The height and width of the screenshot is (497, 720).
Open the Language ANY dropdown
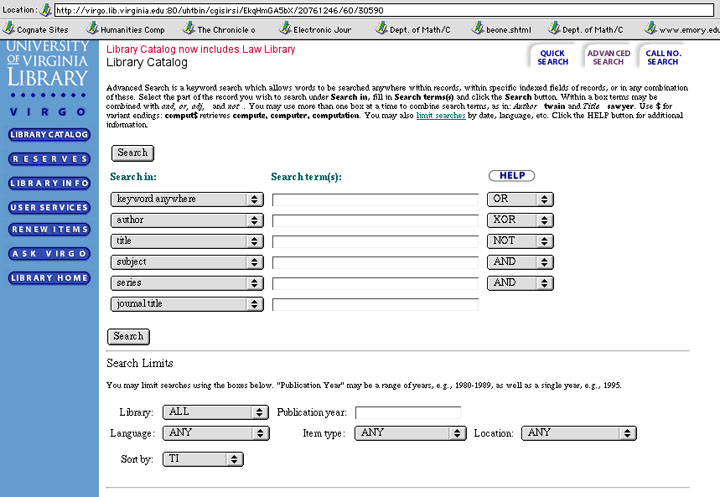216,433
